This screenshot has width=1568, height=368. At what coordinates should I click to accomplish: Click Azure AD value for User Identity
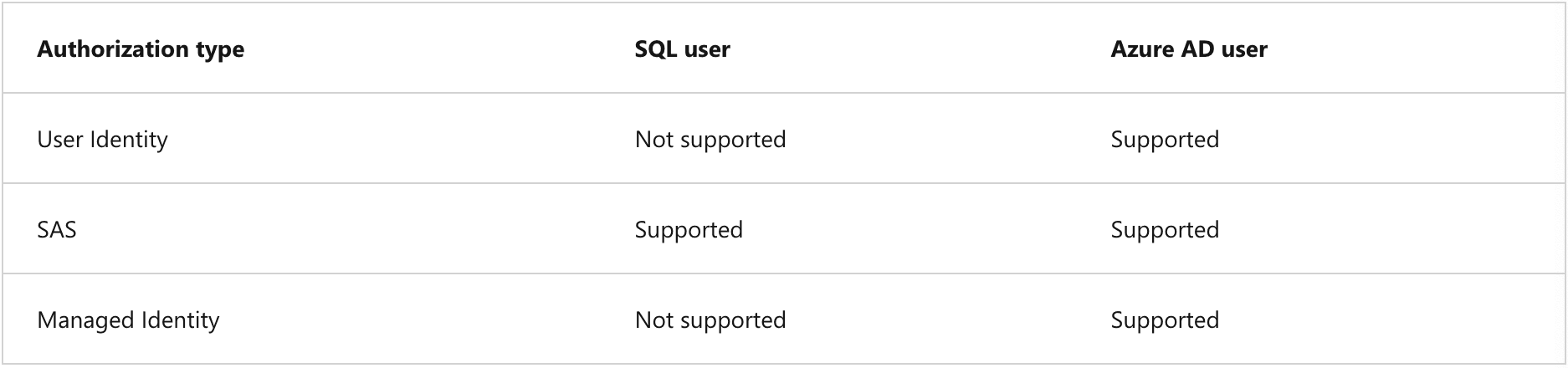click(1164, 139)
